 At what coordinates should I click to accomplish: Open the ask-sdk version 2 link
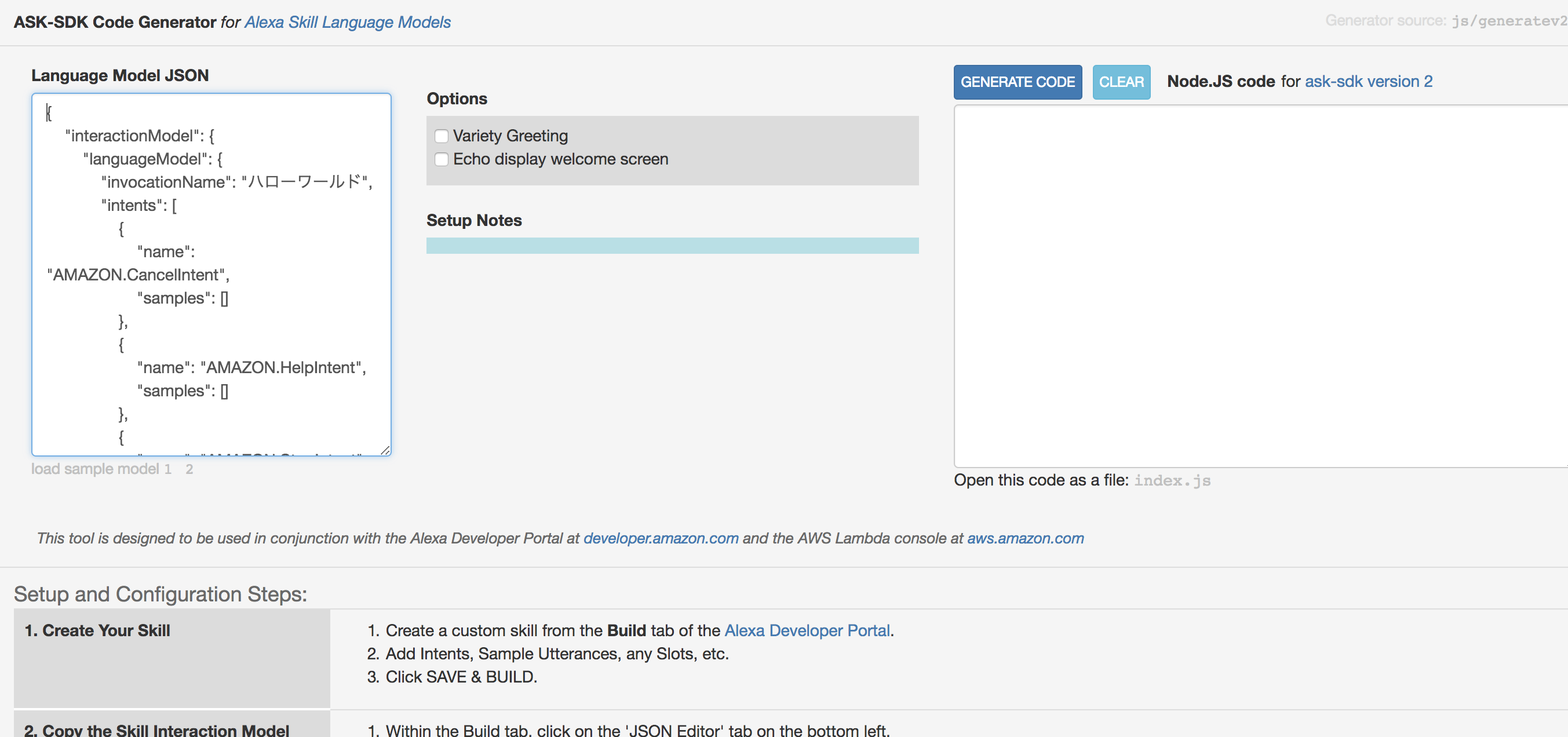coord(1368,82)
